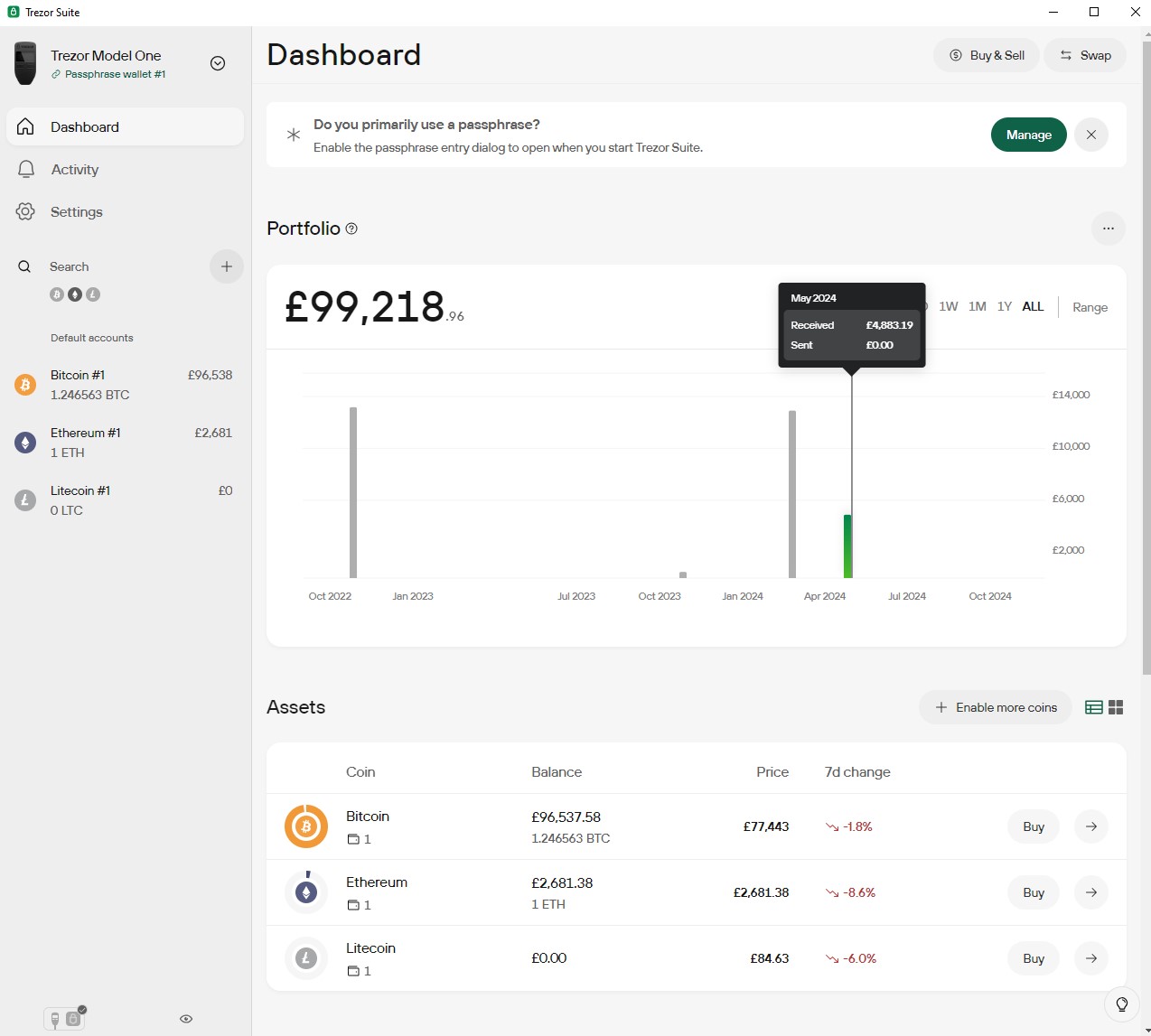Click the Litecoin logo in the assets table

coord(306,958)
